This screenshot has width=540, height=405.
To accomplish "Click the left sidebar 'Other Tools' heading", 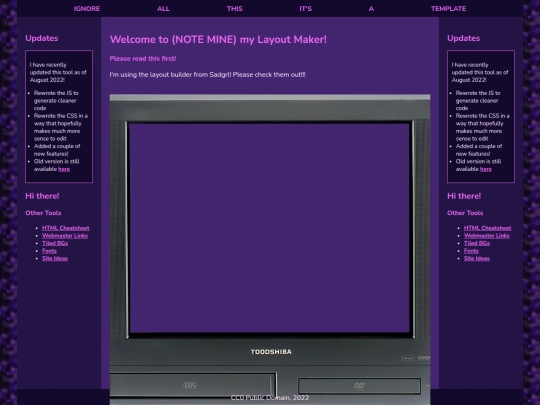I will 43,213.
